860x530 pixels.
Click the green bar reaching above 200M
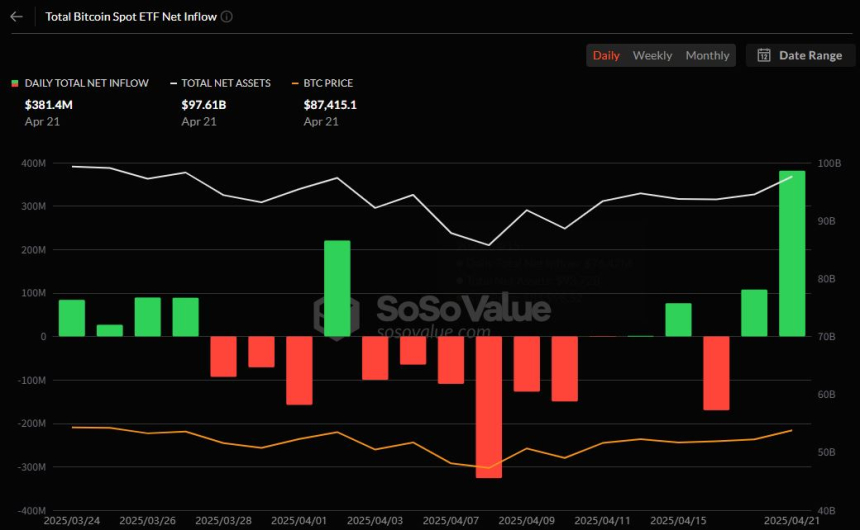pyautogui.click(x=337, y=288)
